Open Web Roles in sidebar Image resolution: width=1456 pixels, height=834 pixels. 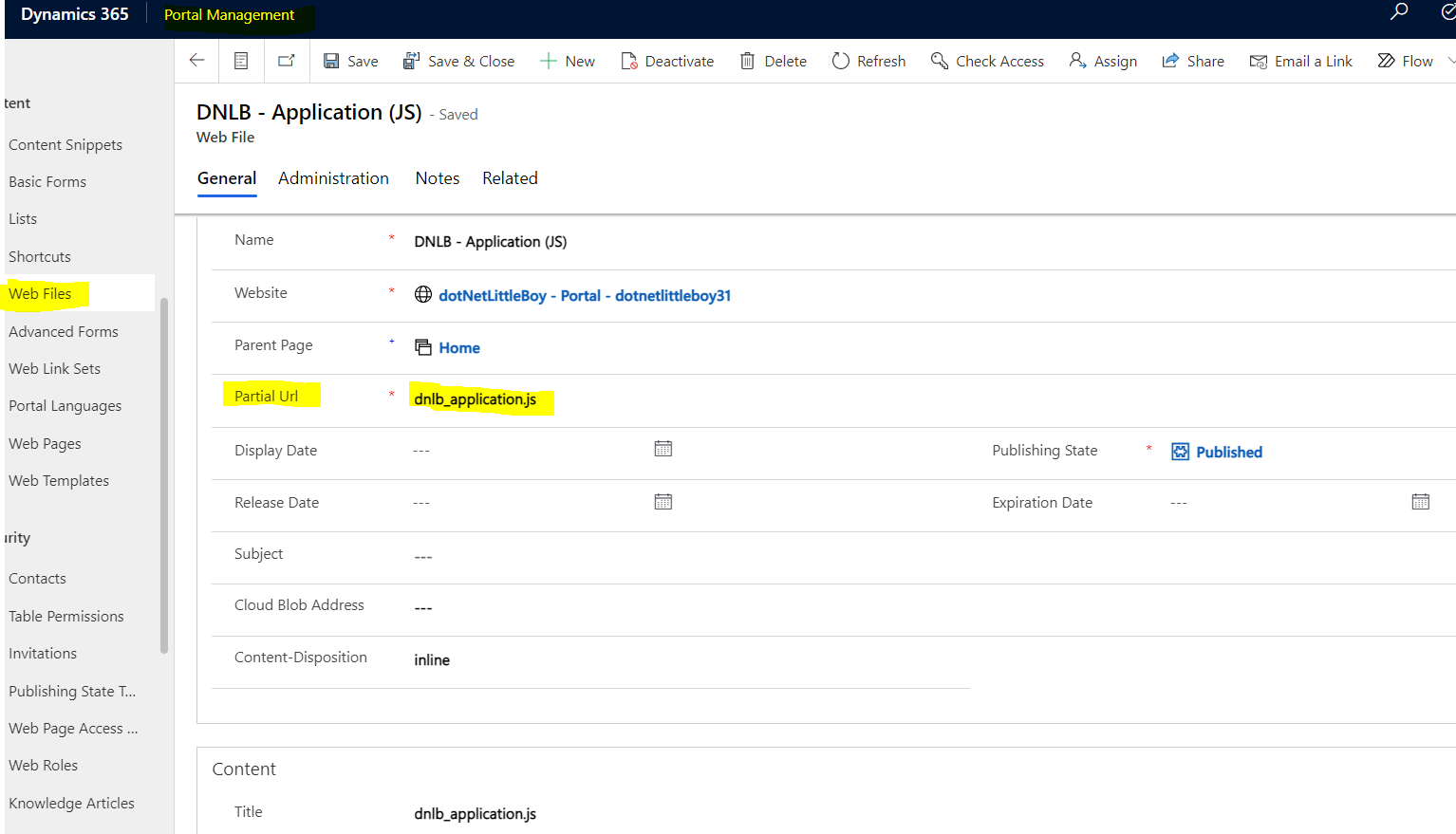[x=44, y=766]
